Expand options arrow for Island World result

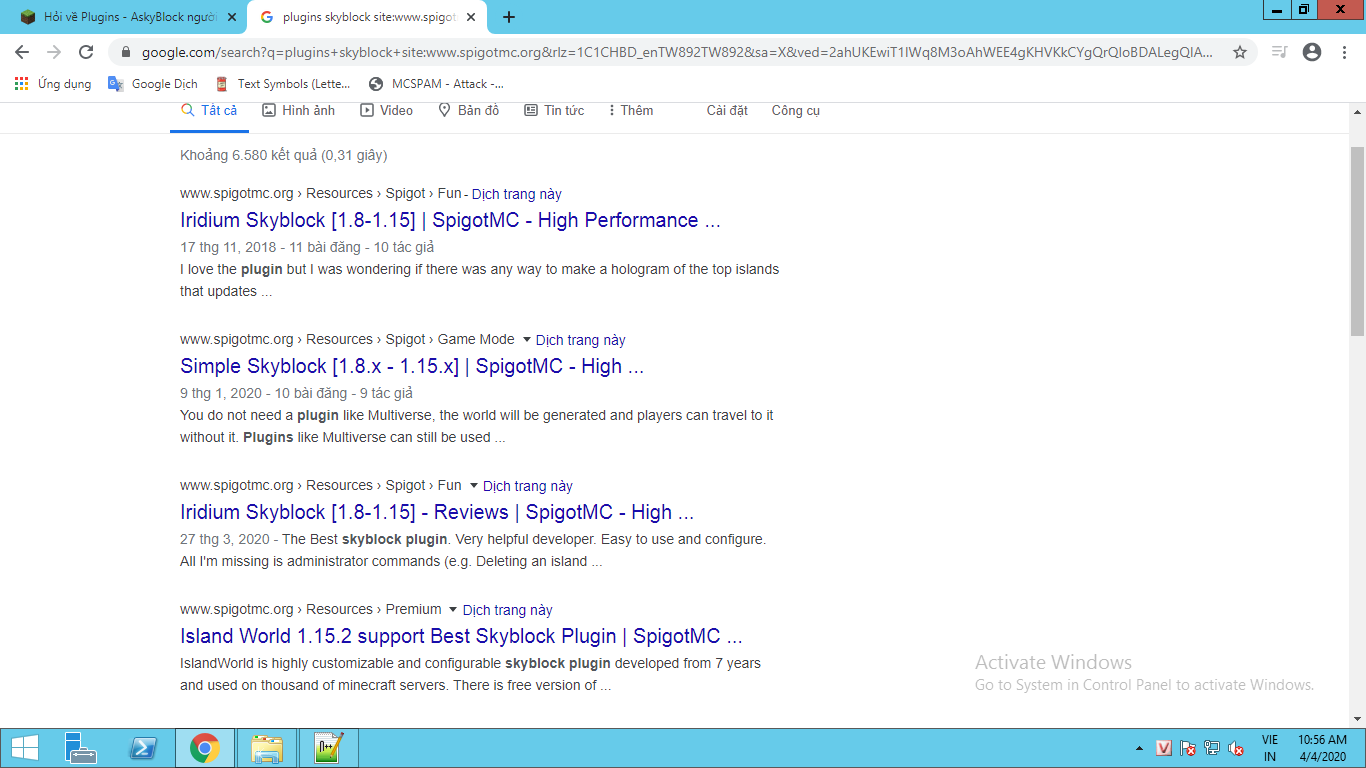point(453,610)
